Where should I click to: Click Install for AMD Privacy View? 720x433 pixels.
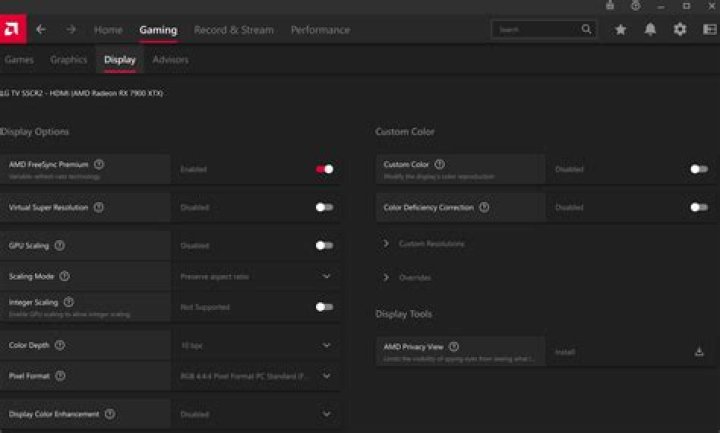point(565,352)
